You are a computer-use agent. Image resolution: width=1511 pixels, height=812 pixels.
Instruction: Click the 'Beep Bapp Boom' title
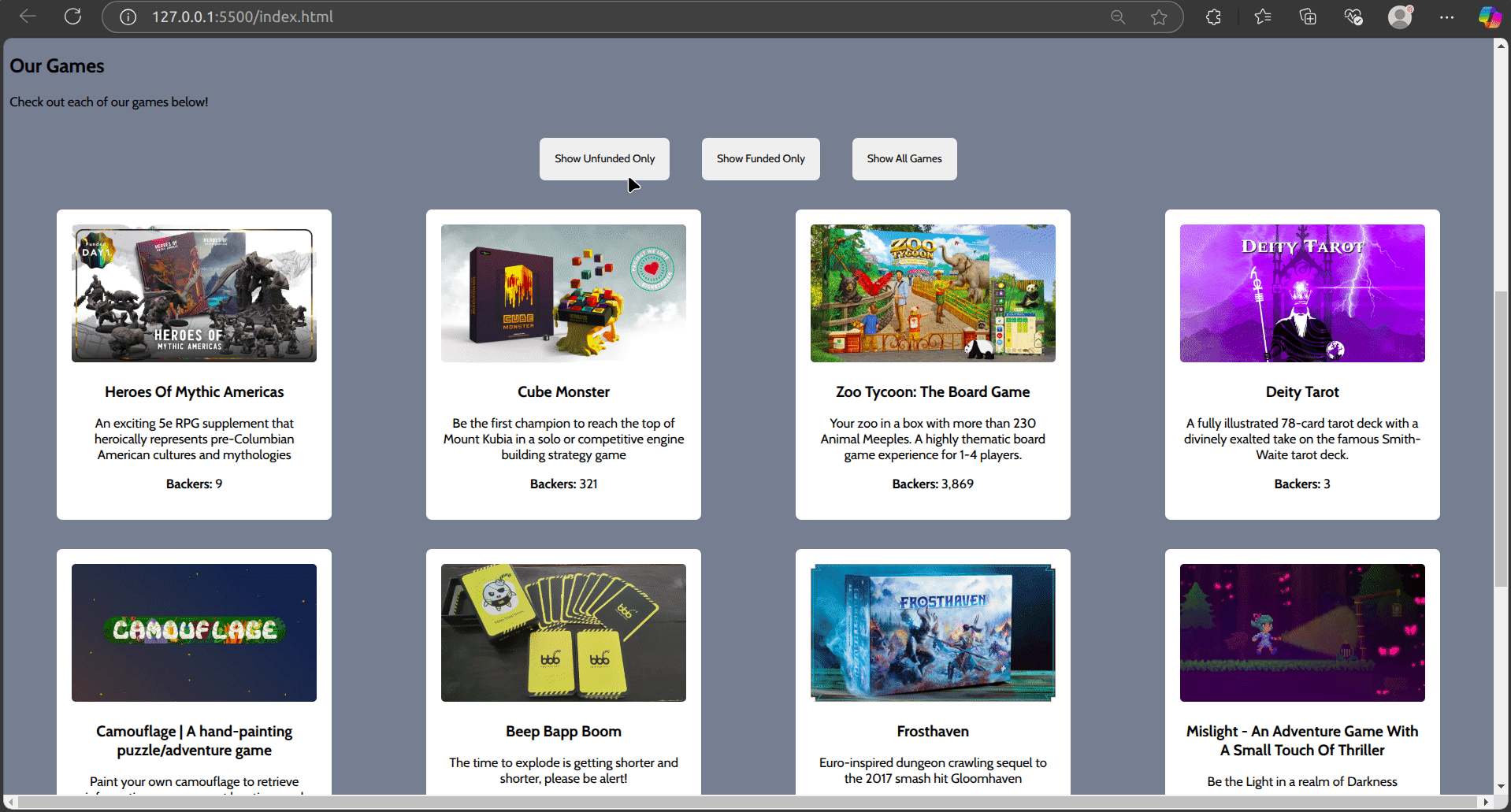click(563, 732)
